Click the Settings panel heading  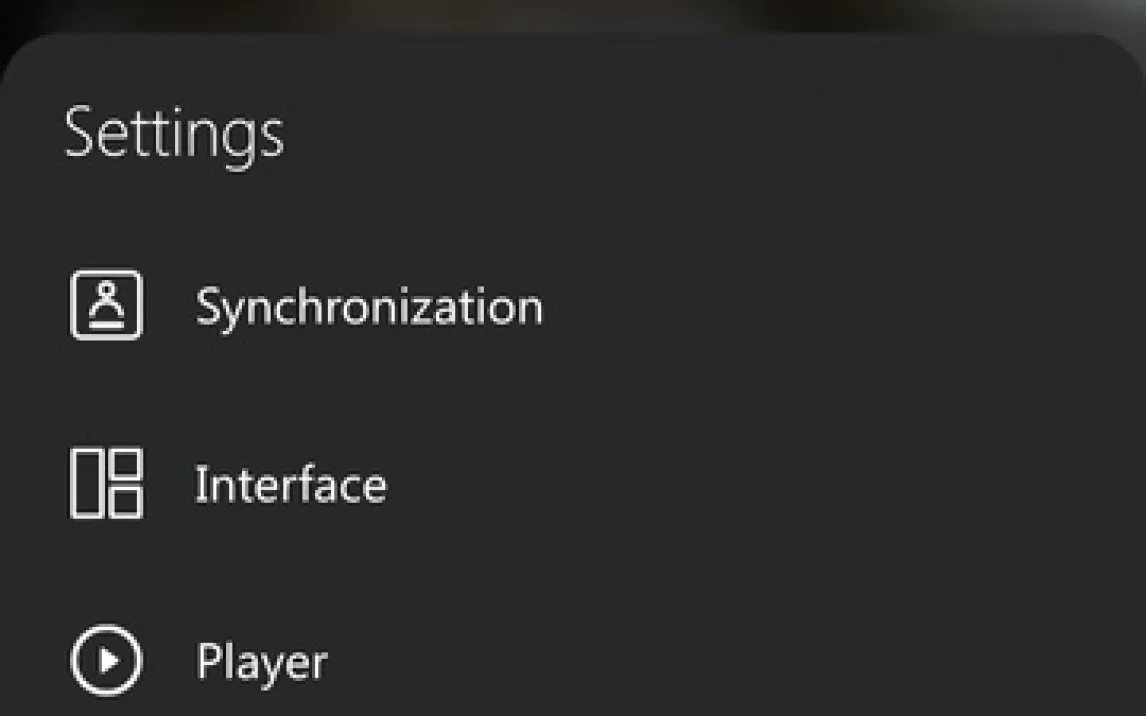click(x=174, y=133)
